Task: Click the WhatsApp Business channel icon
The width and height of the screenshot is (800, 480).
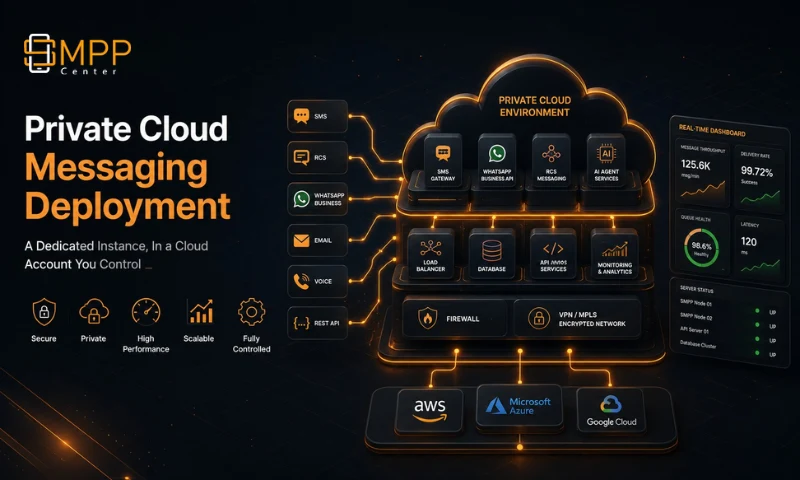Action: click(x=302, y=199)
